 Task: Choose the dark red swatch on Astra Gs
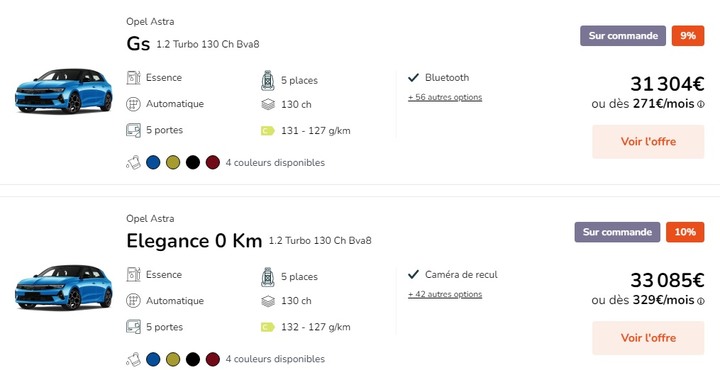213,163
